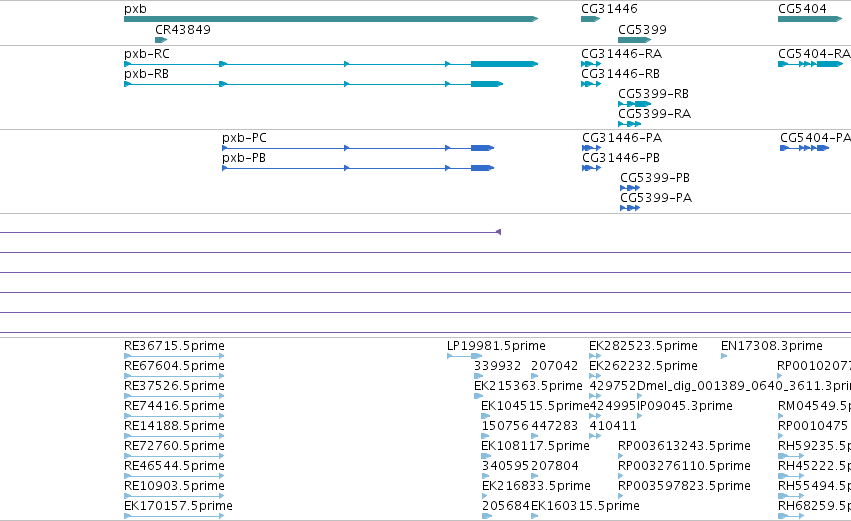Click the feature labeled 340595

coord(486,476)
